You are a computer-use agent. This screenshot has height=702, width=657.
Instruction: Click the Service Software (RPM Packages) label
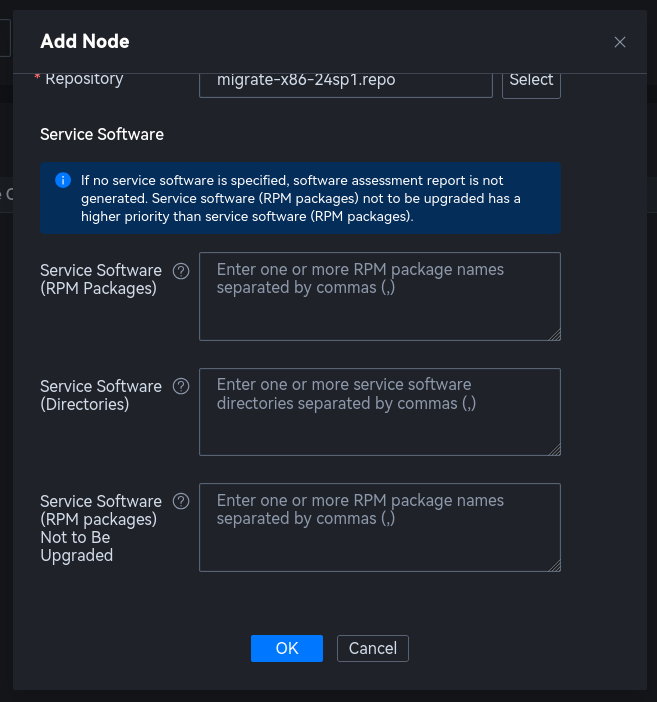100,279
